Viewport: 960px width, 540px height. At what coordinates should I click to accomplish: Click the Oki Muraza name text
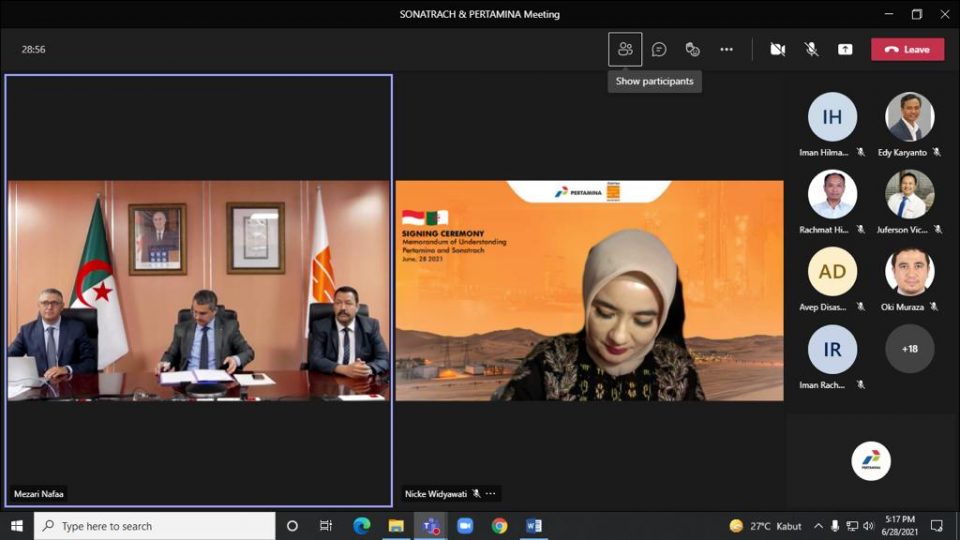click(902, 307)
